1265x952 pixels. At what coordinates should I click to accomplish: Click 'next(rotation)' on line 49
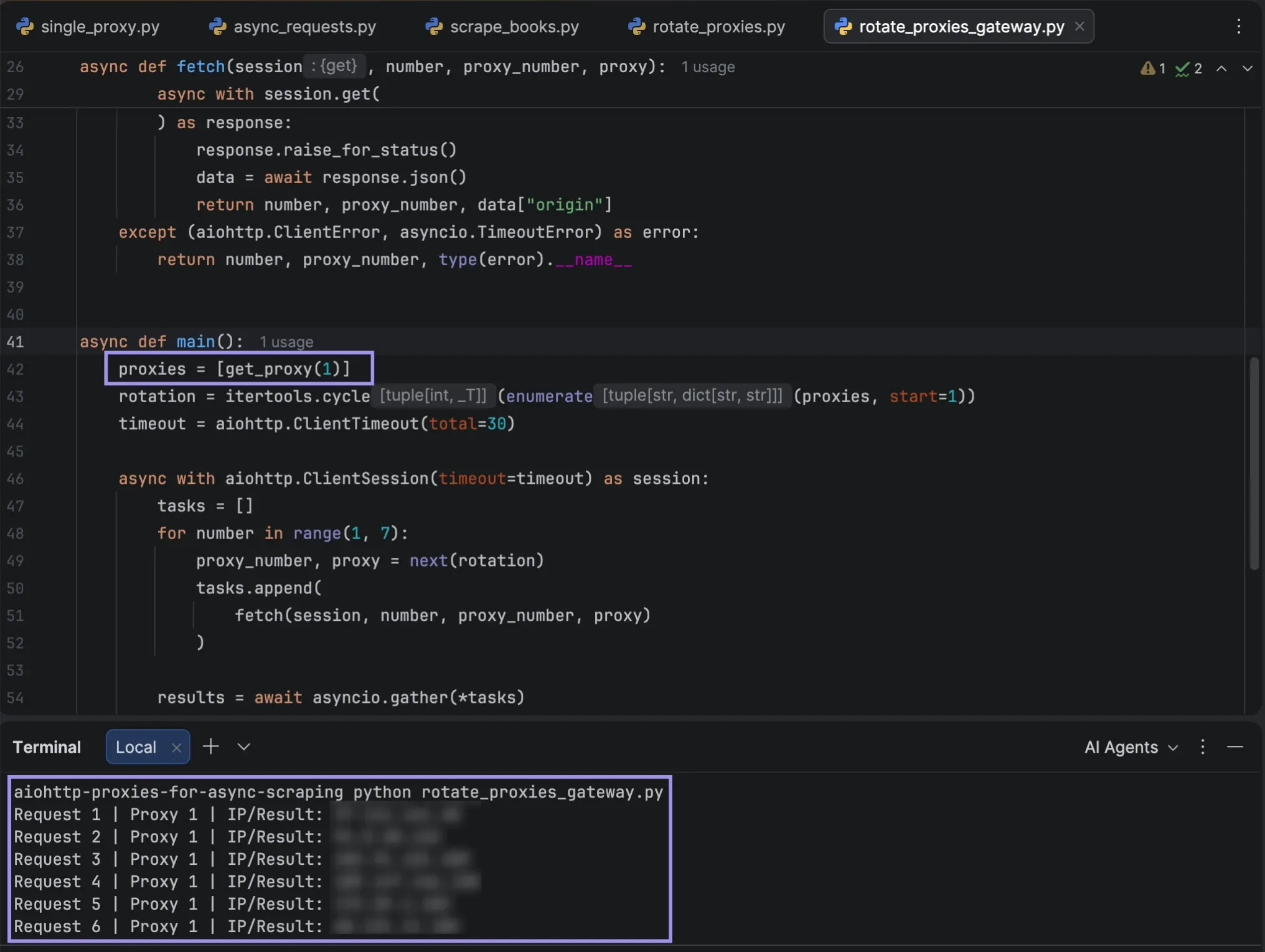(x=476, y=561)
